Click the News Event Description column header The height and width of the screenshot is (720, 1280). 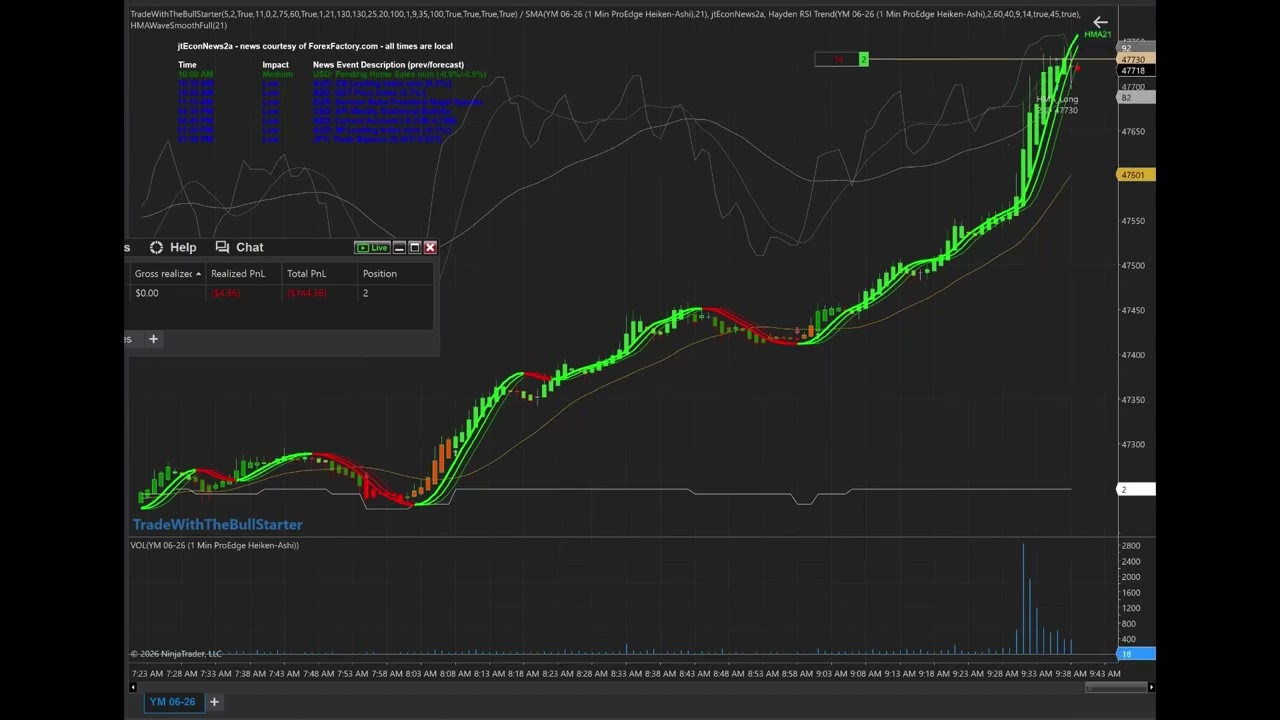[x=388, y=65]
